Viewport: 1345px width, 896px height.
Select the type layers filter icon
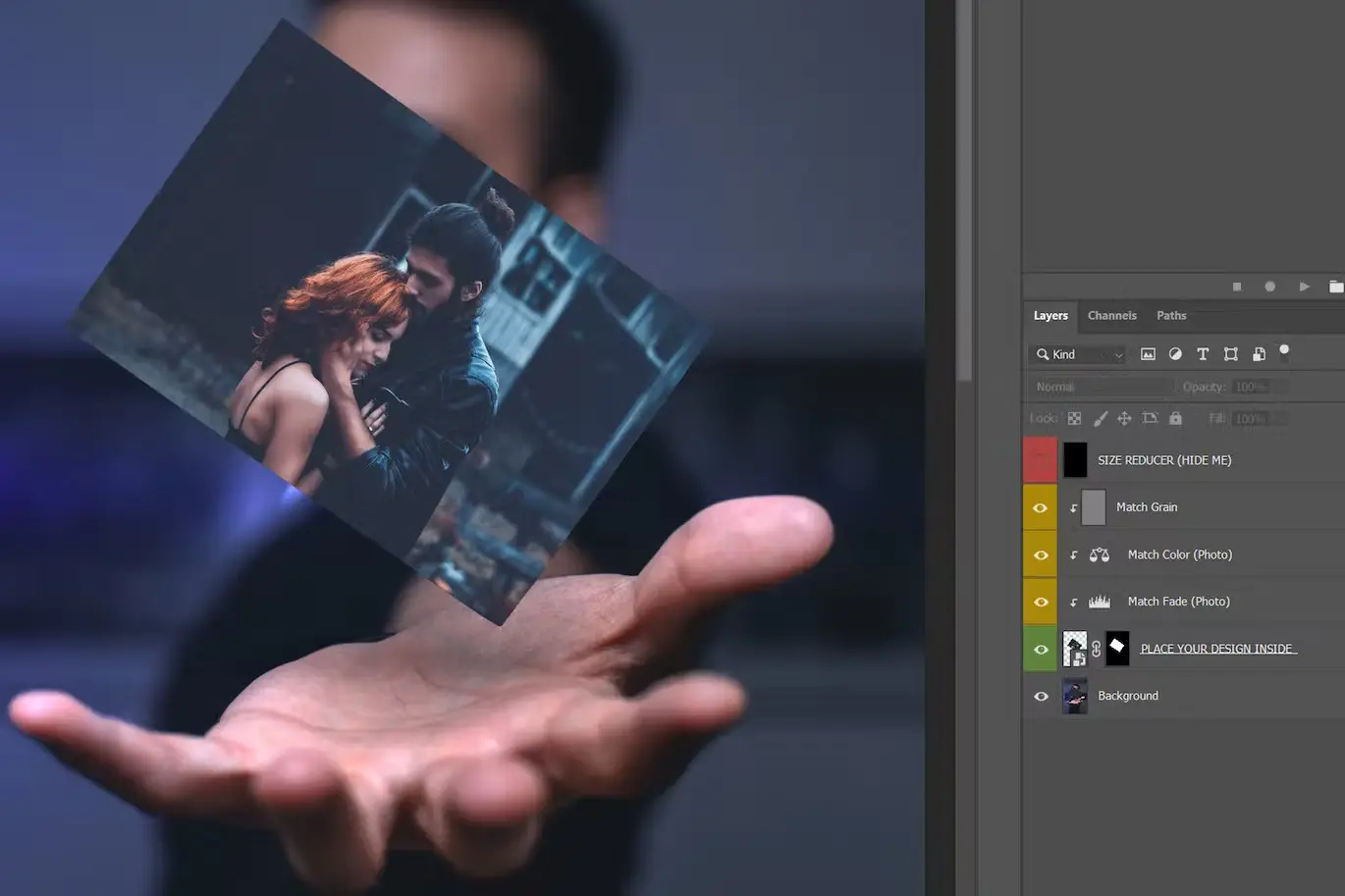(1203, 354)
